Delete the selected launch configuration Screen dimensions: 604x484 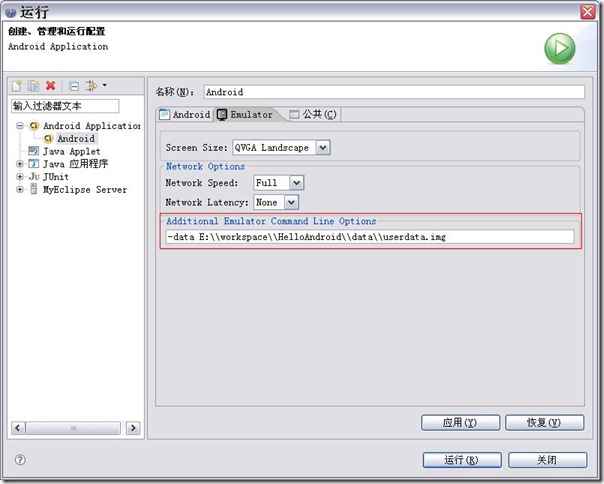pos(50,86)
